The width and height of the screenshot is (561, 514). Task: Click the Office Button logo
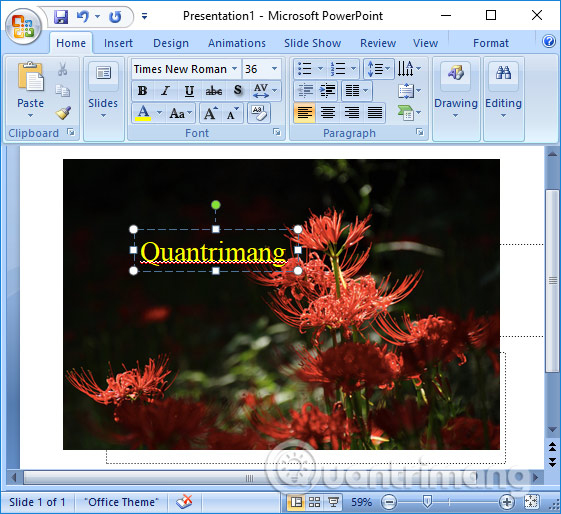pyautogui.click(x=23, y=27)
